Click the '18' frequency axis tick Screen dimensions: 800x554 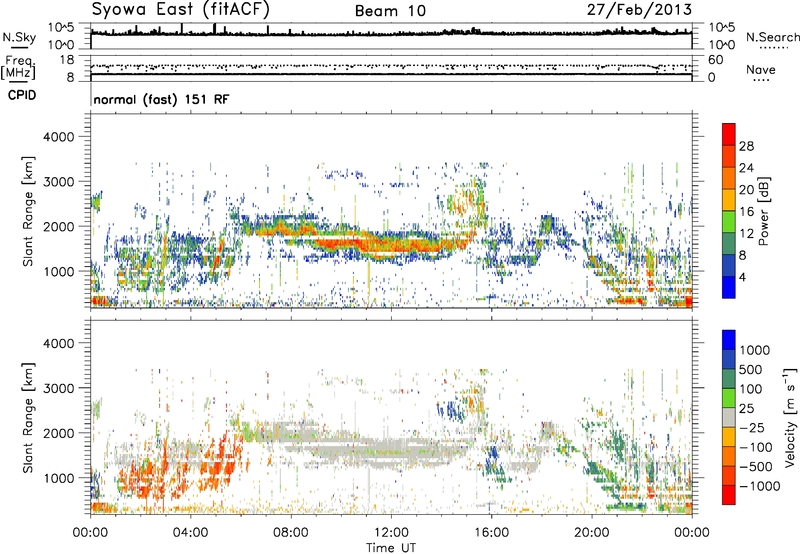coord(67,60)
